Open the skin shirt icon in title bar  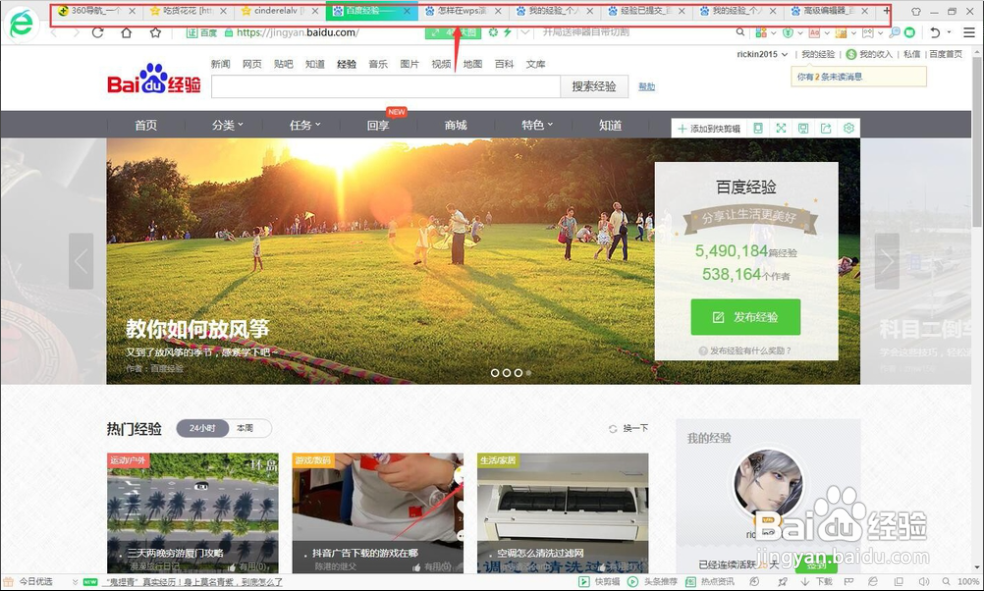tap(916, 11)
